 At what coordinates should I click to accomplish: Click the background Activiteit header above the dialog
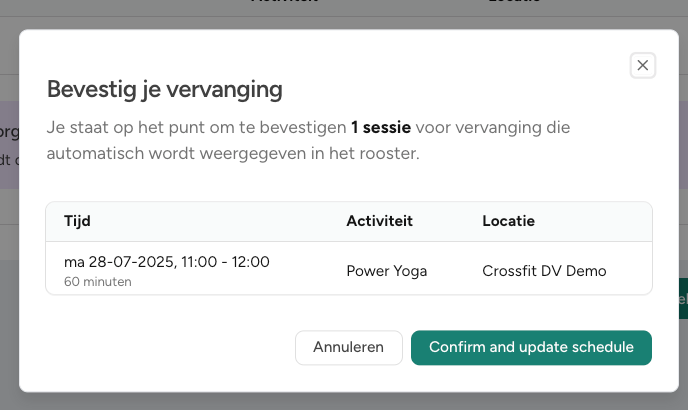point(285,2)
